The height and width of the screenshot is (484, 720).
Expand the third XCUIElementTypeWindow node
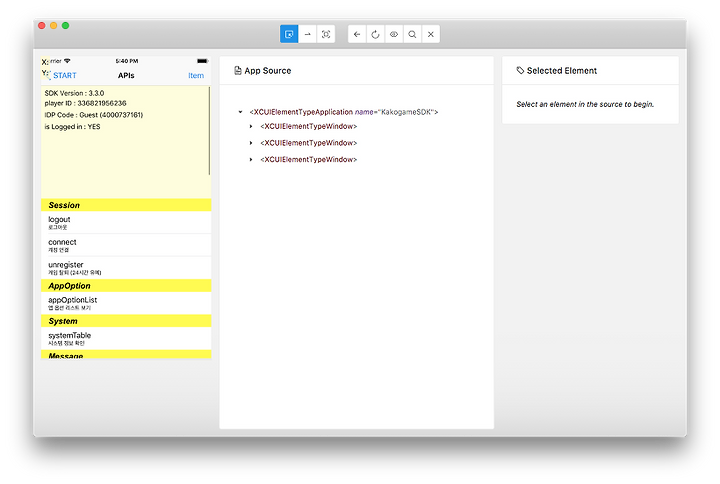(x=251, y=159)
